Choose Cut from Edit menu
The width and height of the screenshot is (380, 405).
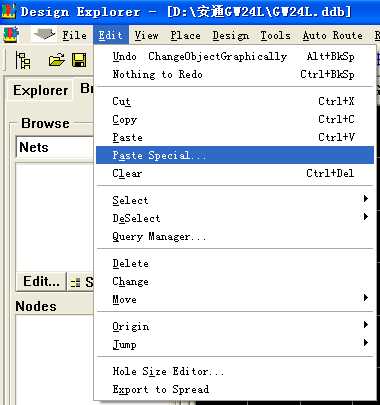[235, 101]
